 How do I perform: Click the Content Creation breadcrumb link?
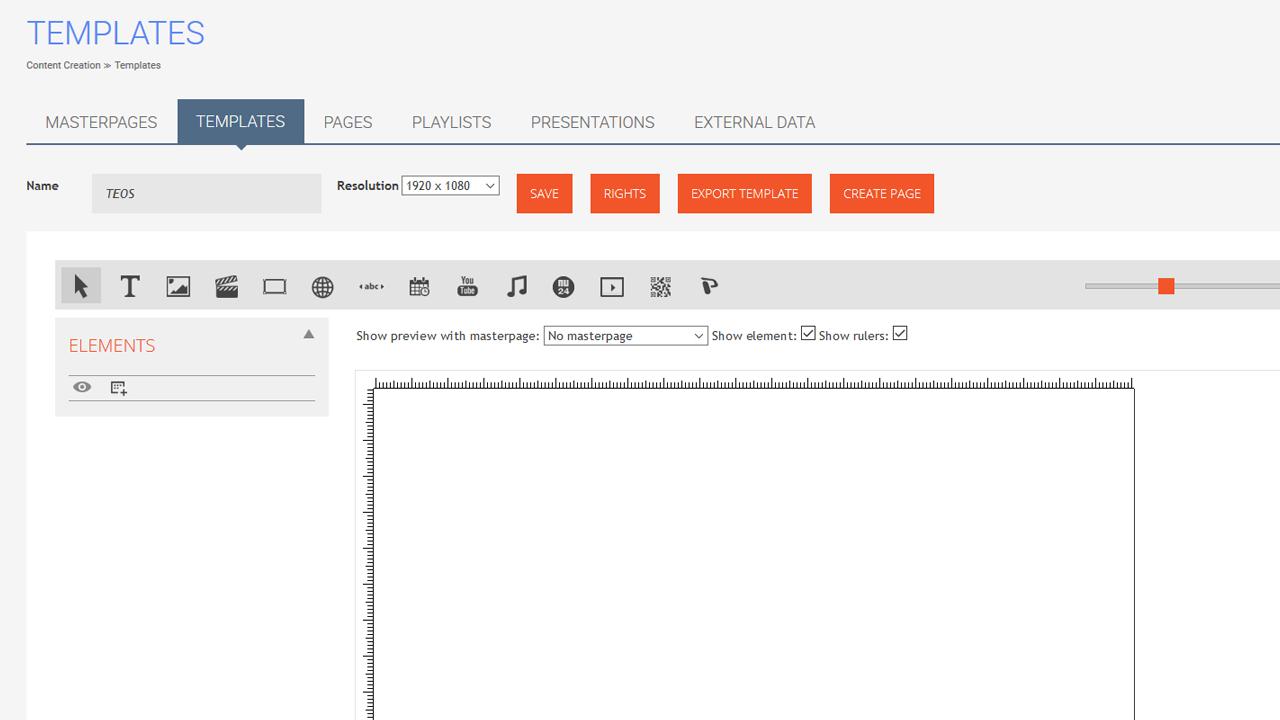coord(63,65)
